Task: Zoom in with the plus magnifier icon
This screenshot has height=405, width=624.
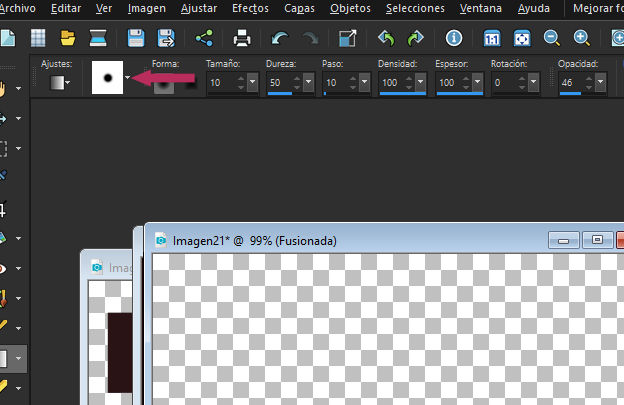Action: pyautogui.click(x=581, y=38)
